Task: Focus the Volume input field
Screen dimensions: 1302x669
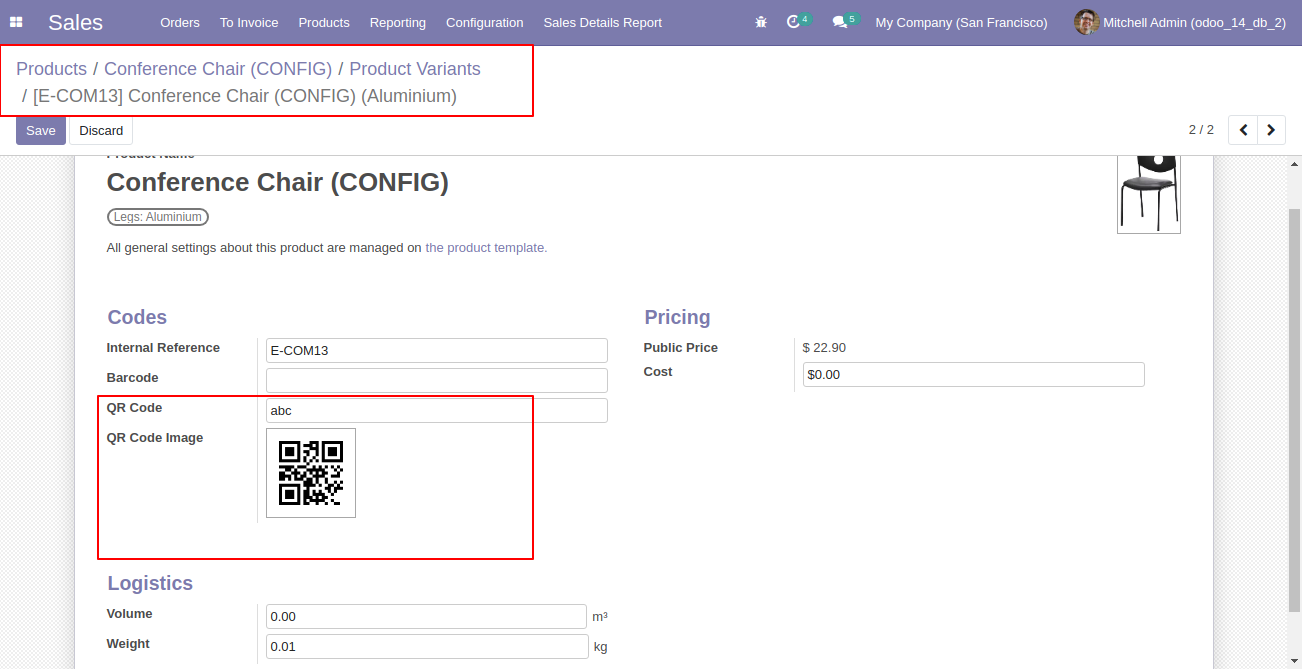Action: (x=426, y=616)
